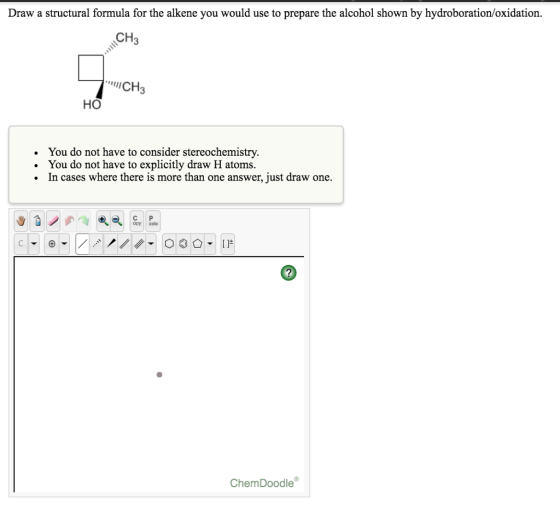Select the single bond tool
Image resolution: width=560 pixels, height=509 pixels.
click(x=82, y=244)
